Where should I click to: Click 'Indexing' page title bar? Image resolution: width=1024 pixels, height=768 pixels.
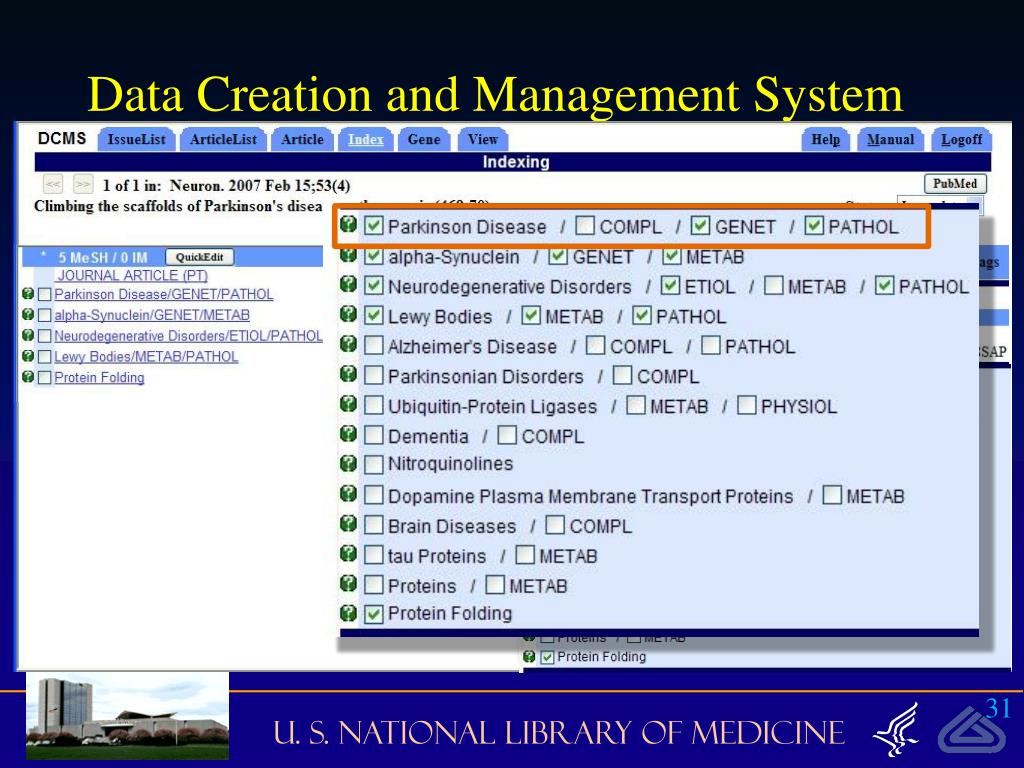[x=513, y=162]
